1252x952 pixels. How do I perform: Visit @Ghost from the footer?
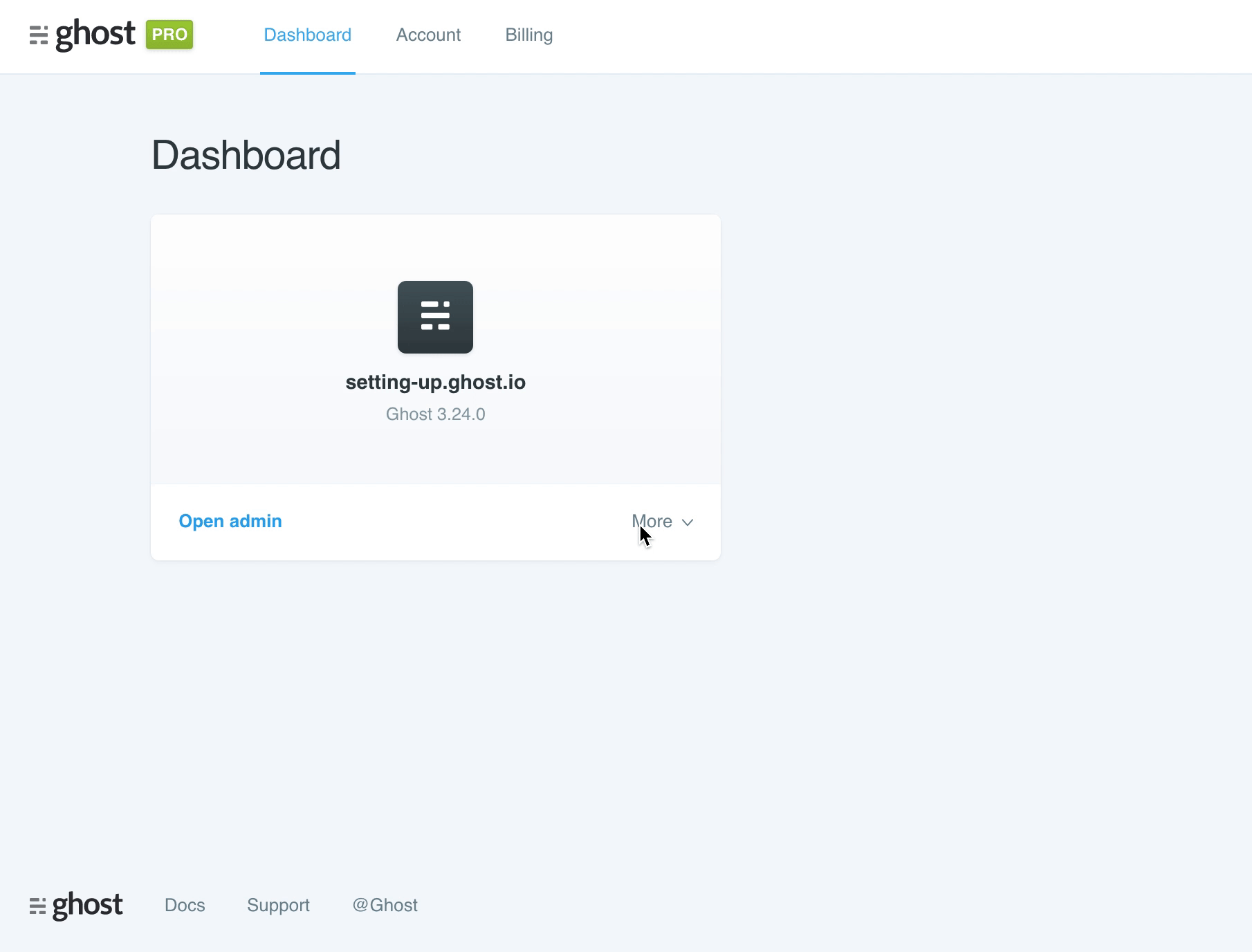click(x=386, y=904)
